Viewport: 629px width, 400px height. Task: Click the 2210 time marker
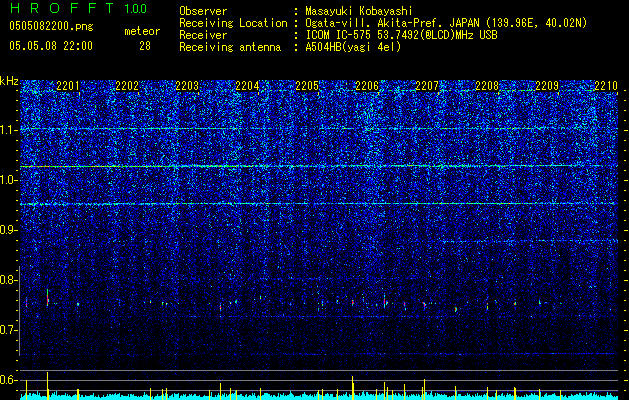pos(606,85)
